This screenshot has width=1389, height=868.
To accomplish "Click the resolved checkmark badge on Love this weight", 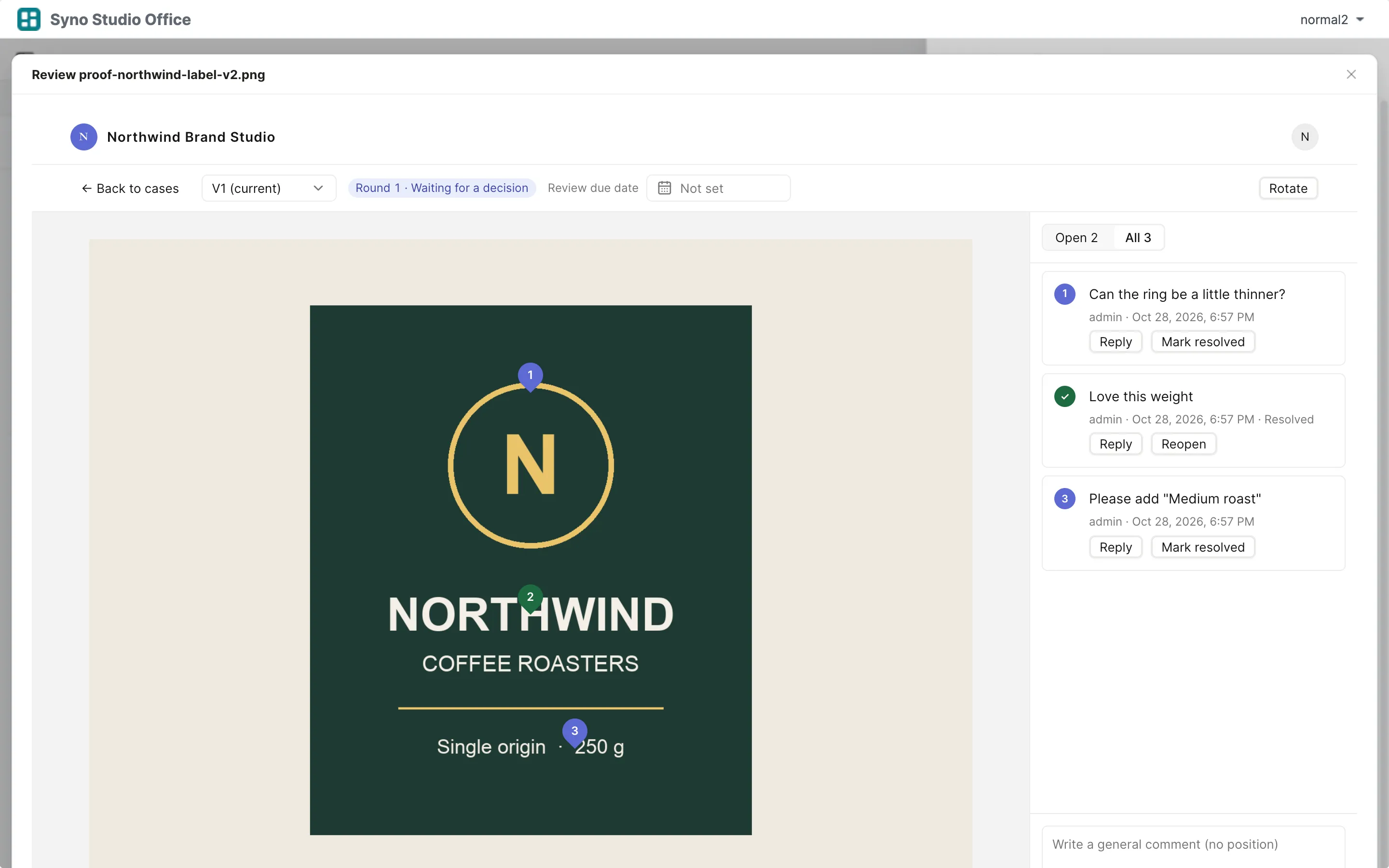I will point(1065,396).
